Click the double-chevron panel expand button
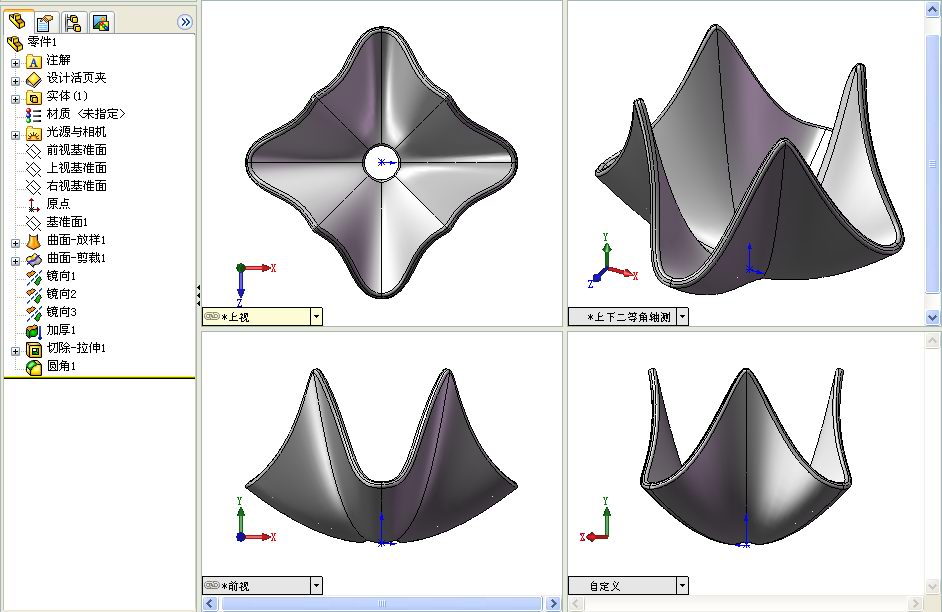Image resolution: width=942 pixels, height=612 pixels. pyautogui.click(x=185, y=22)
